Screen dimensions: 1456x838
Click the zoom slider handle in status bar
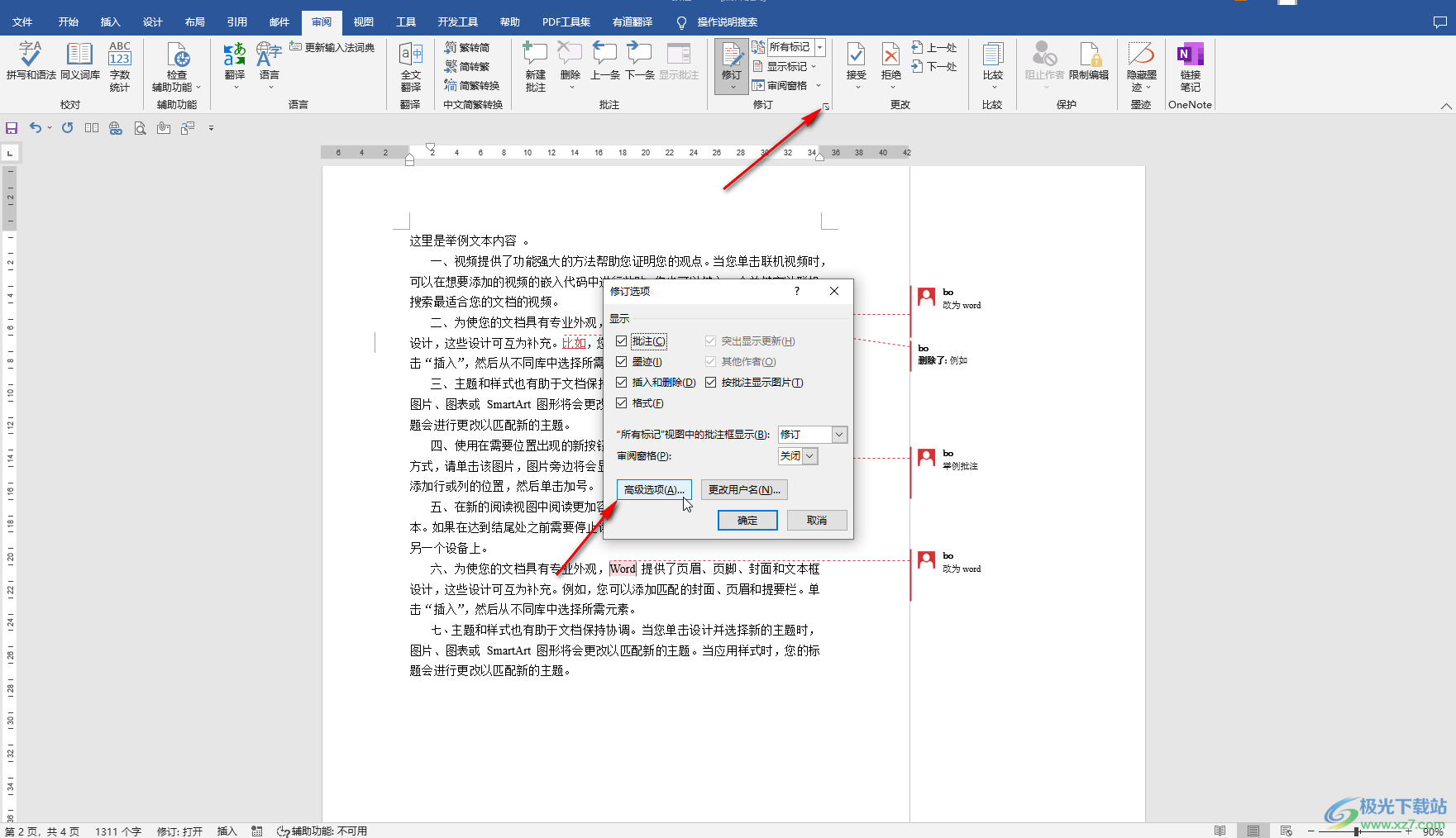(1357, 831)
